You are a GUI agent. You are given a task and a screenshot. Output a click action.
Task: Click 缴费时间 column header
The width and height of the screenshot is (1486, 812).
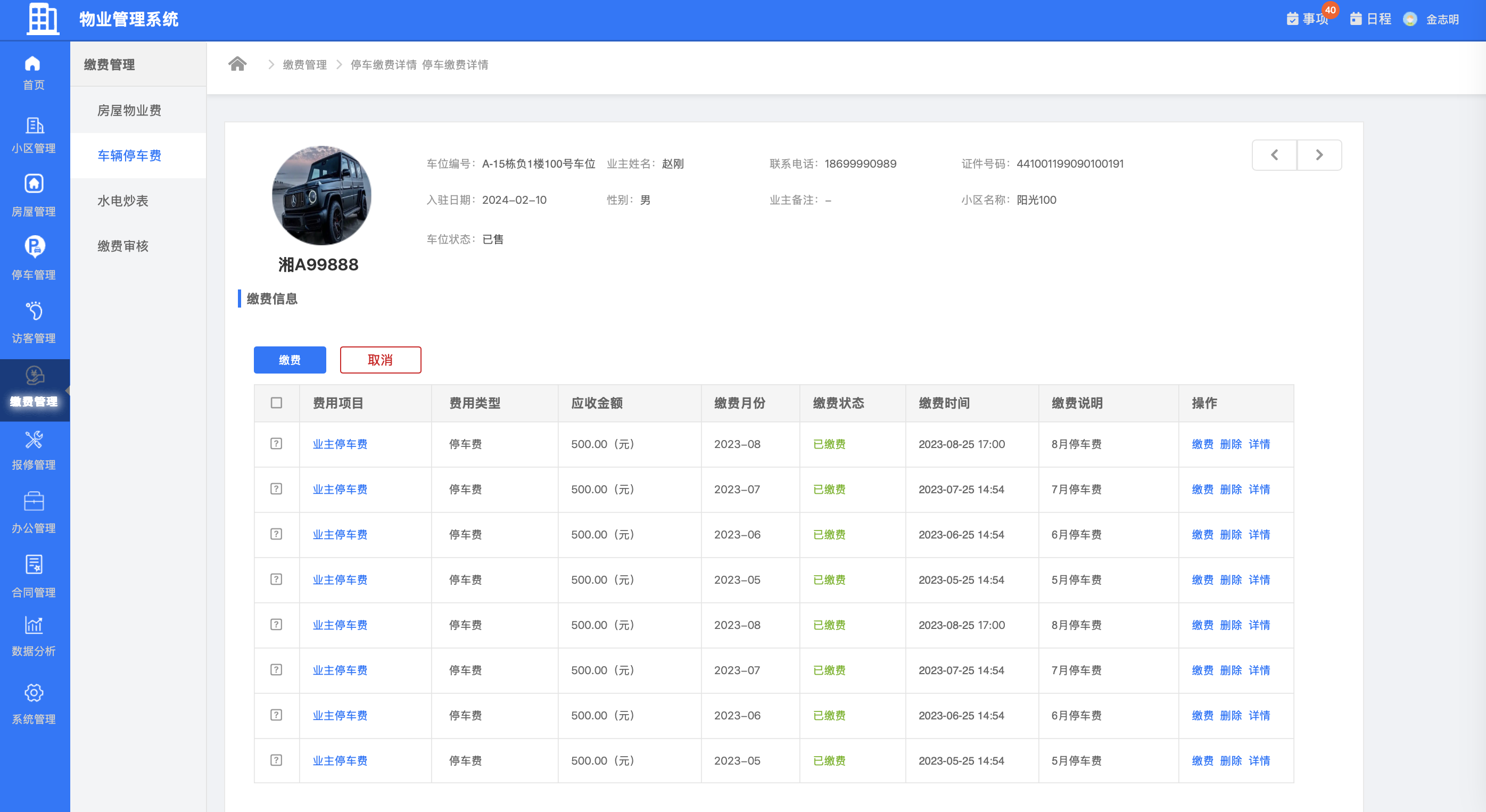click(944, 402)
